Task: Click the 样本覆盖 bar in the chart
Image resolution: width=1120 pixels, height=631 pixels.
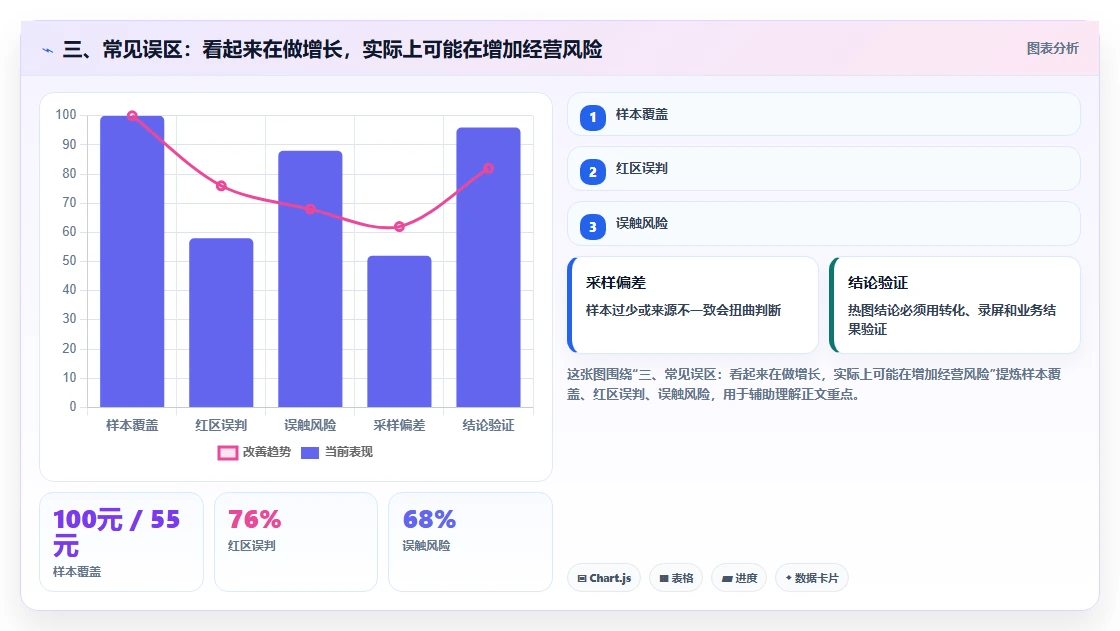Action: 132,262
